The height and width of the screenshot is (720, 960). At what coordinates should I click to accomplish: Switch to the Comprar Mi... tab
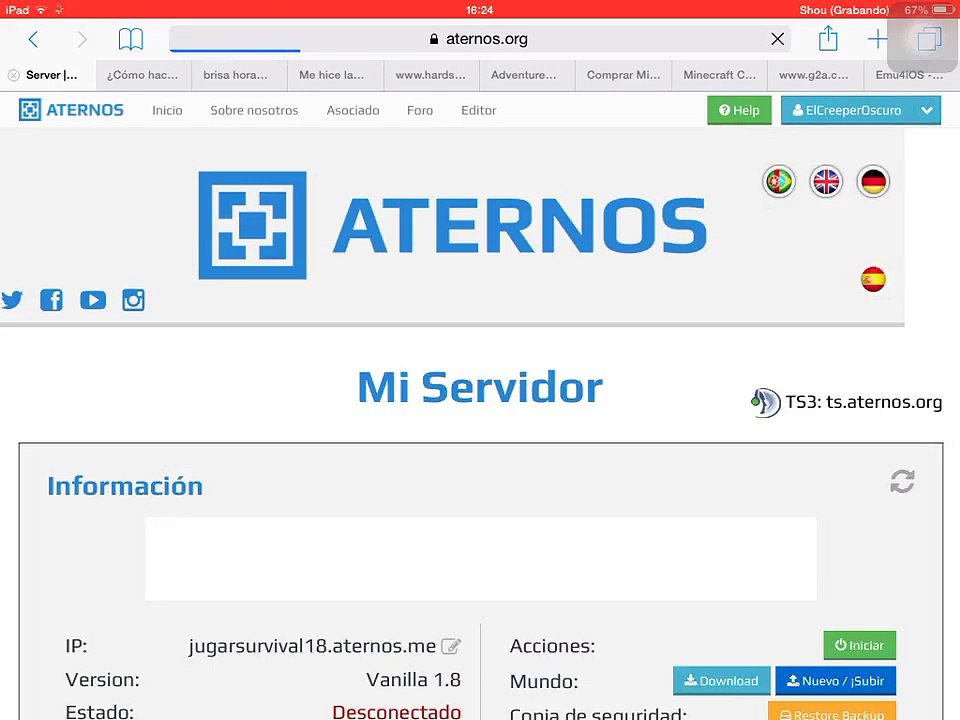coord(623,75)
